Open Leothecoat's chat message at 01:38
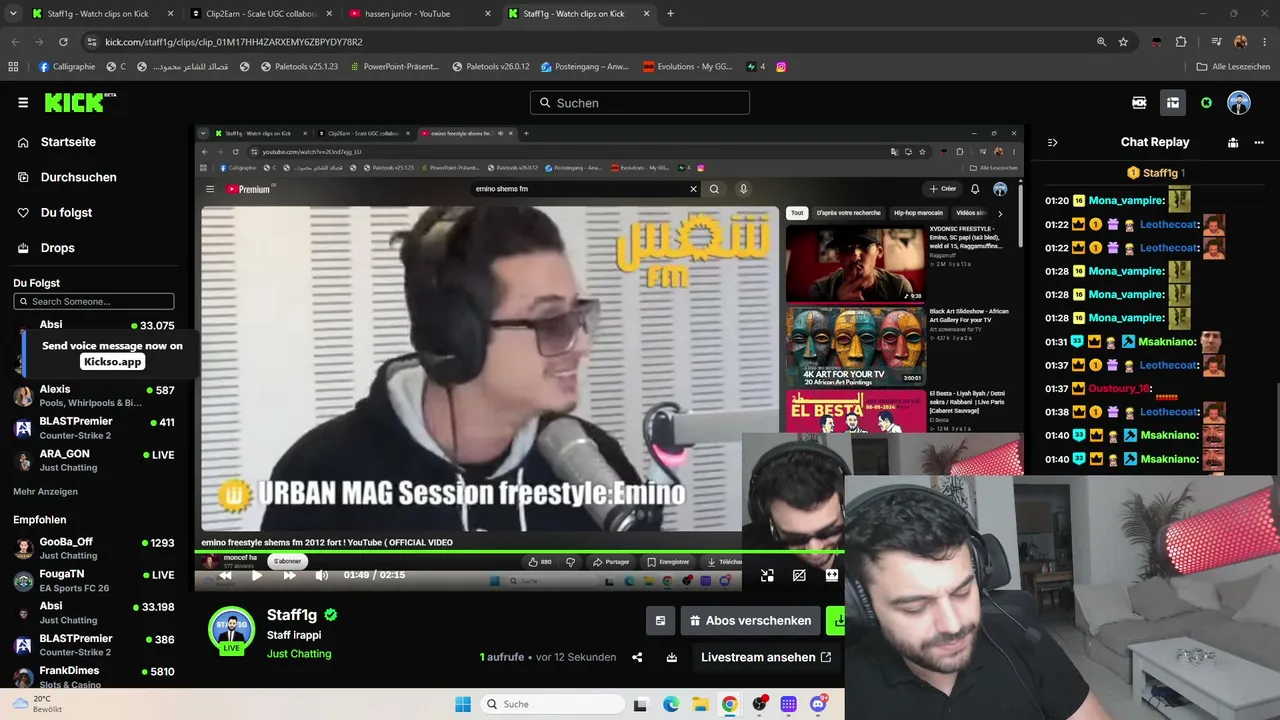Screen dimensions: 1280x720 point(1135,412)
